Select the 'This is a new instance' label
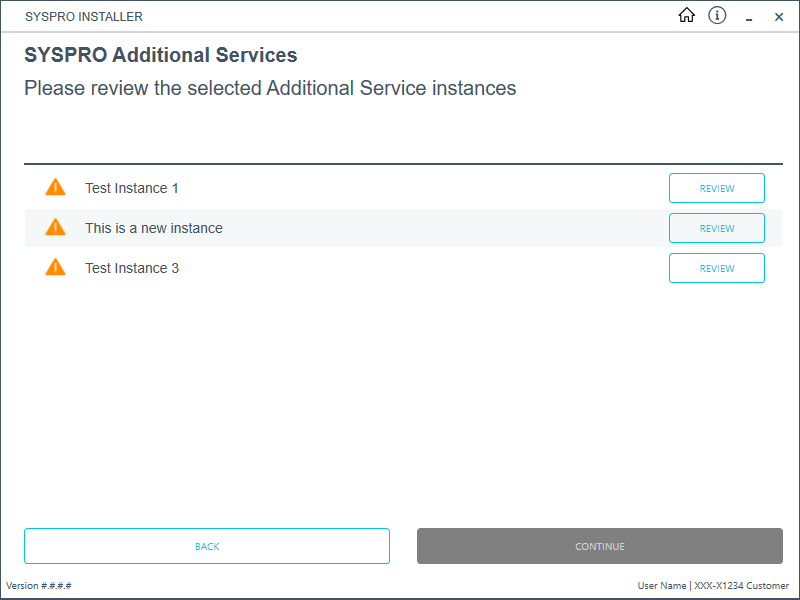This screenshot has width=800, height=600. [x=154, y=228]
